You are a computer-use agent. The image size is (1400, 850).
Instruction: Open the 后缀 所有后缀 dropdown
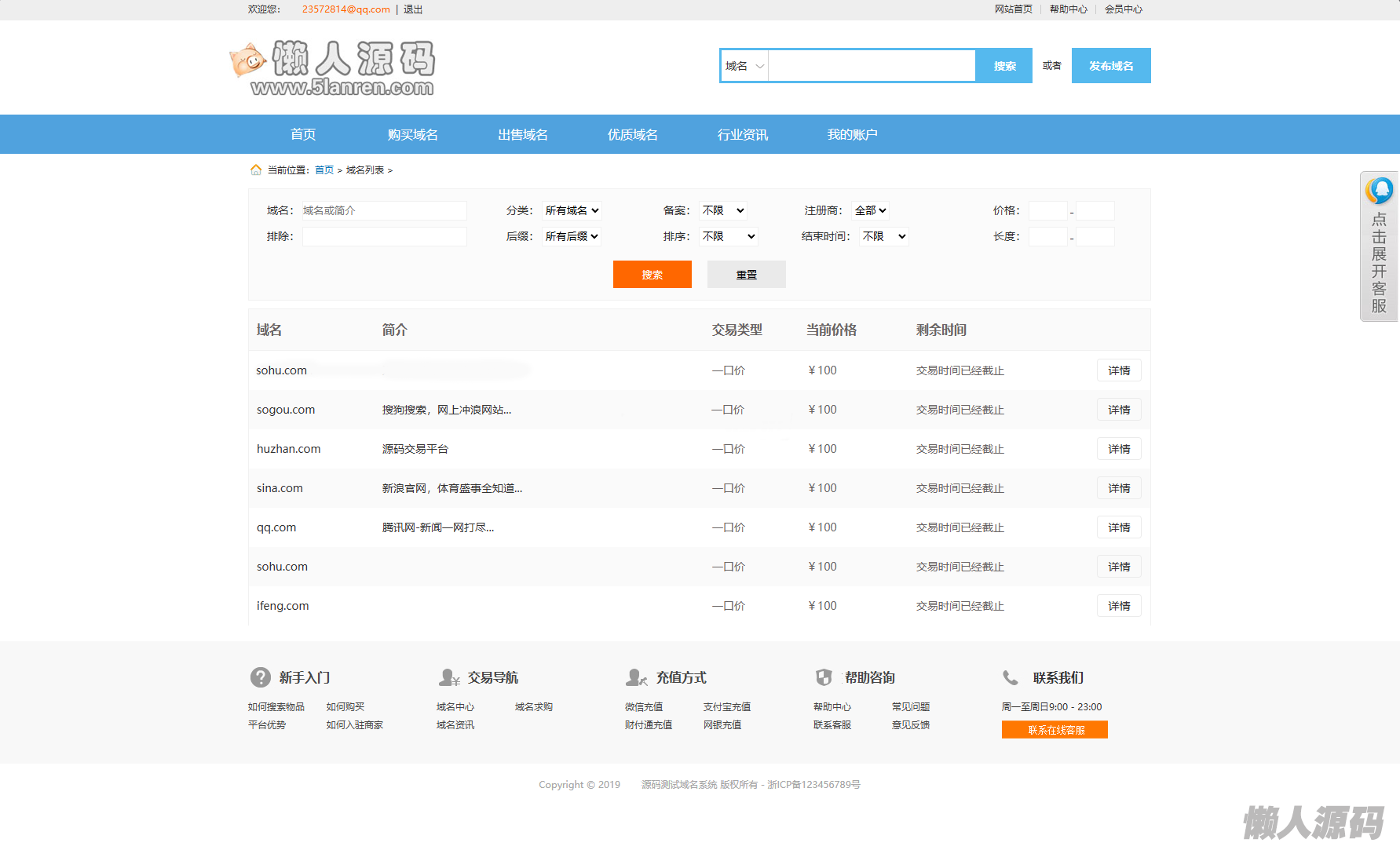tap(572, 236)
